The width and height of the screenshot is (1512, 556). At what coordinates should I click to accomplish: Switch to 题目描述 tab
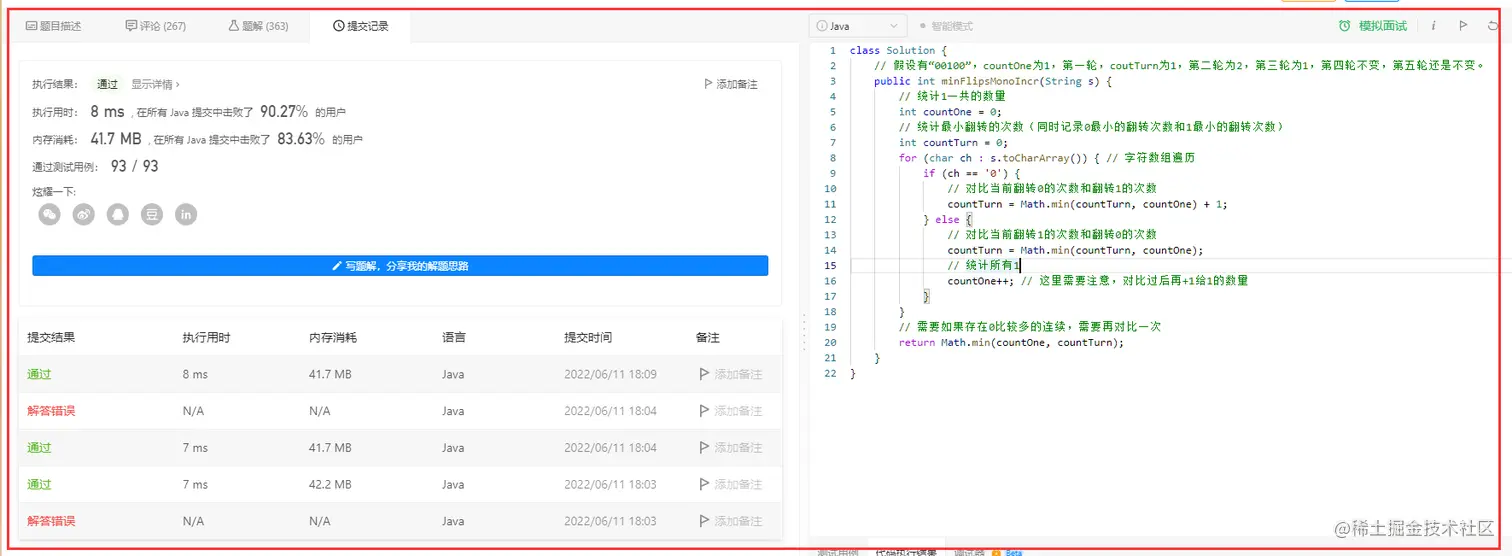point(53,26)
